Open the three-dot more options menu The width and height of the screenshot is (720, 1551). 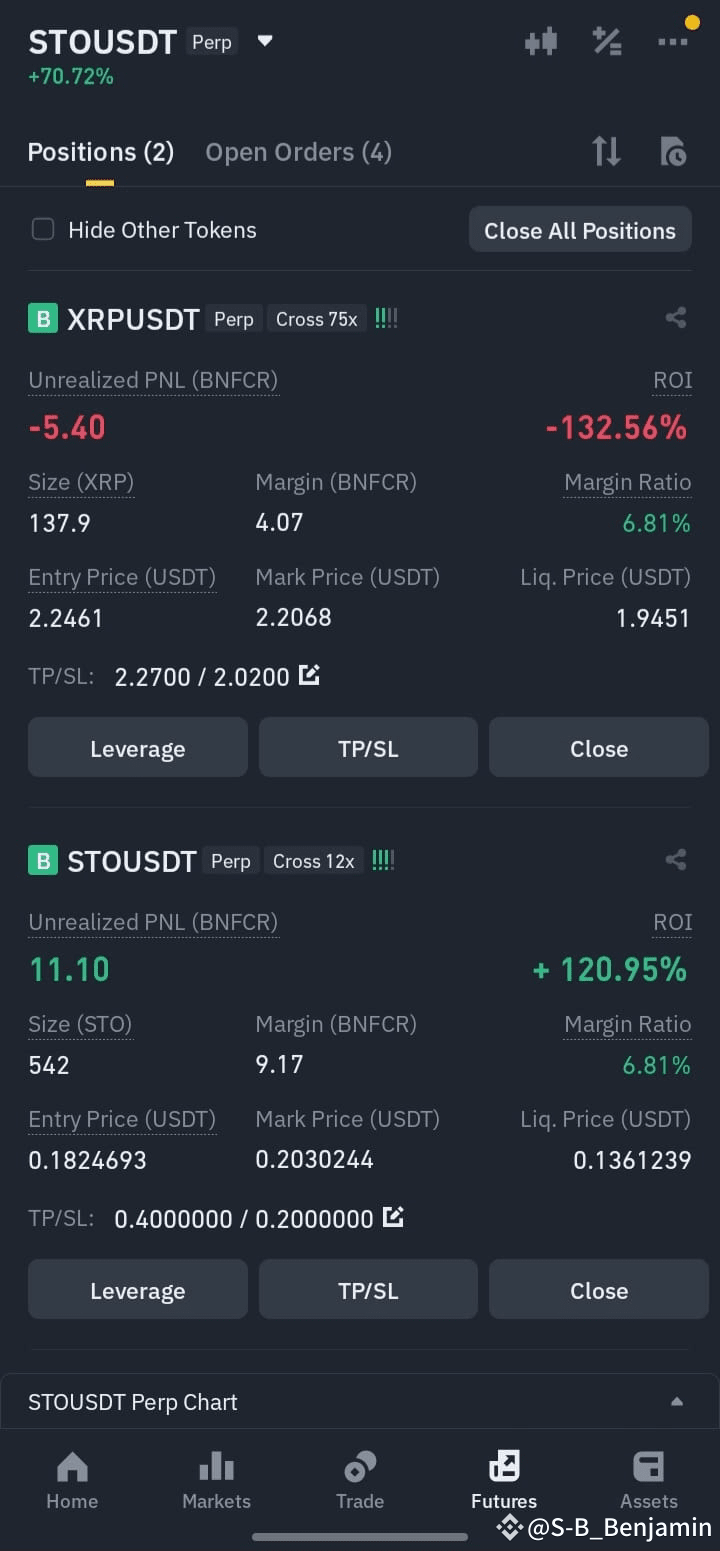pos(673,42)
